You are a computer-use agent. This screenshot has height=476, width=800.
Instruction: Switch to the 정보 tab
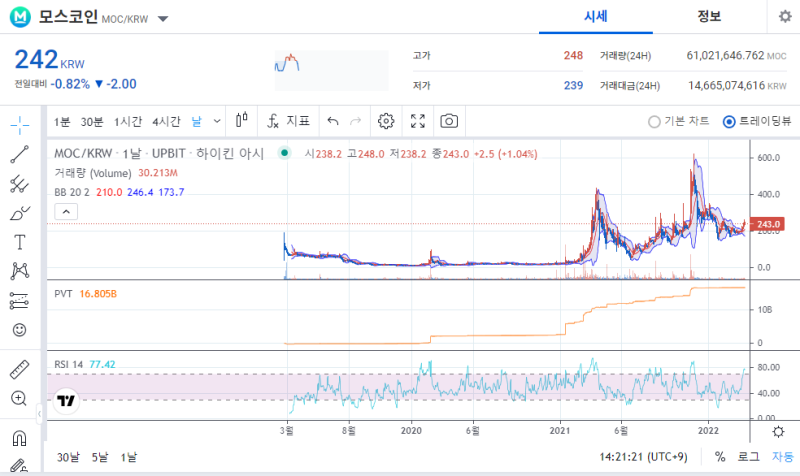[x=709, y=17]
